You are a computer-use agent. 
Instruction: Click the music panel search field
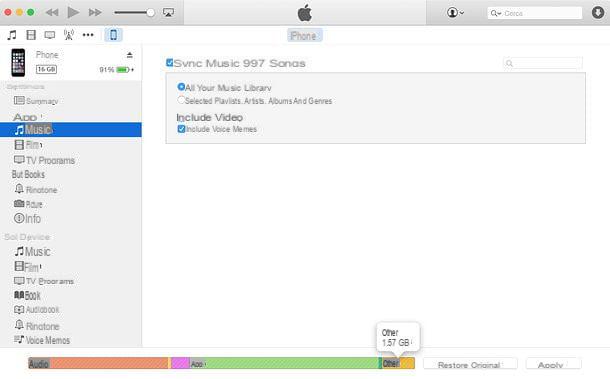tap(543, 63)
